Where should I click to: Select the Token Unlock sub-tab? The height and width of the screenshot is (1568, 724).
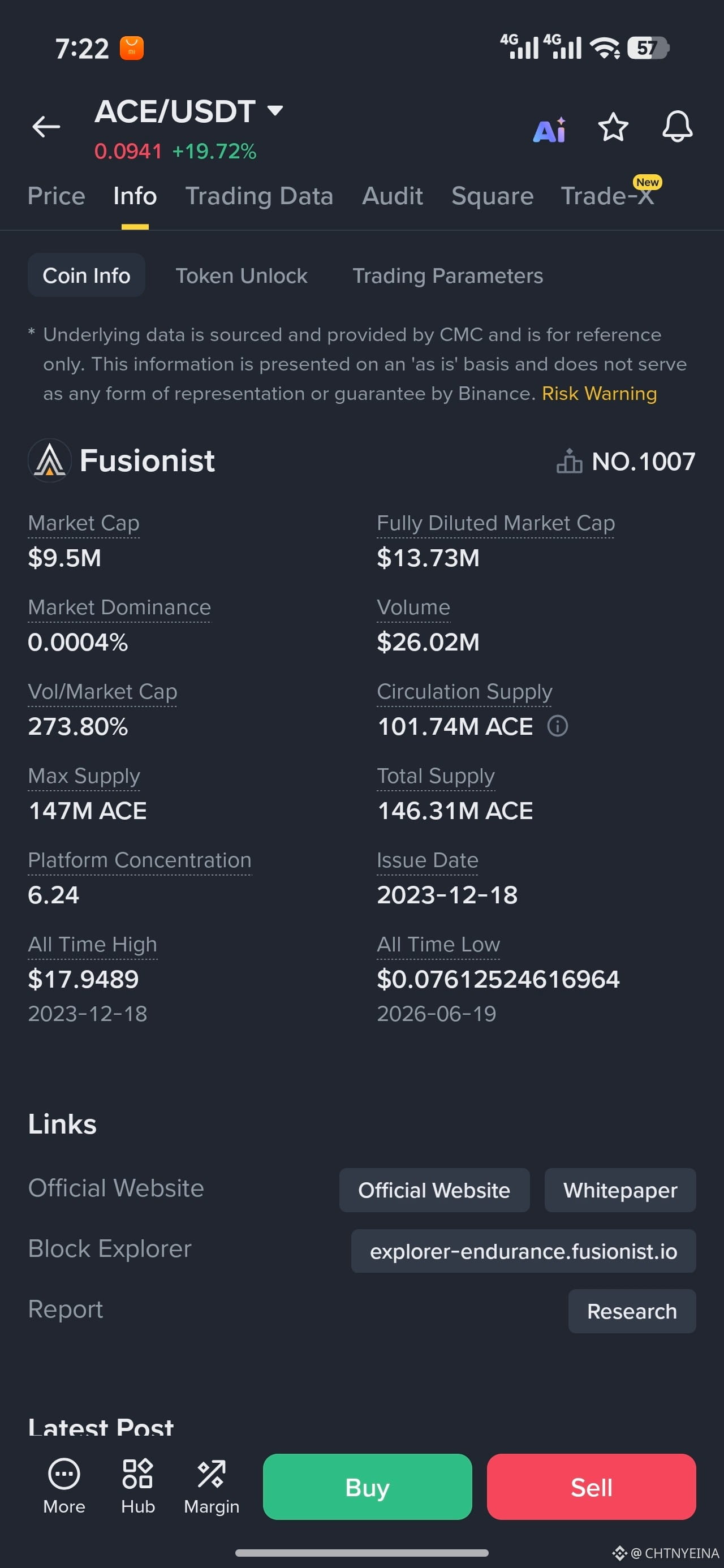coord(241,275)
